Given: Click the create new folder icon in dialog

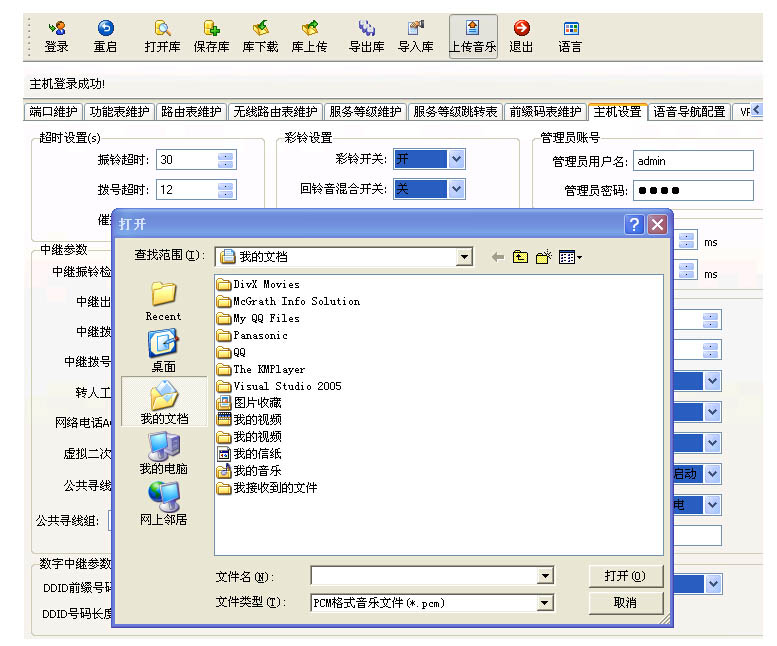Looking at the screenshot, I should coord(543,258).
